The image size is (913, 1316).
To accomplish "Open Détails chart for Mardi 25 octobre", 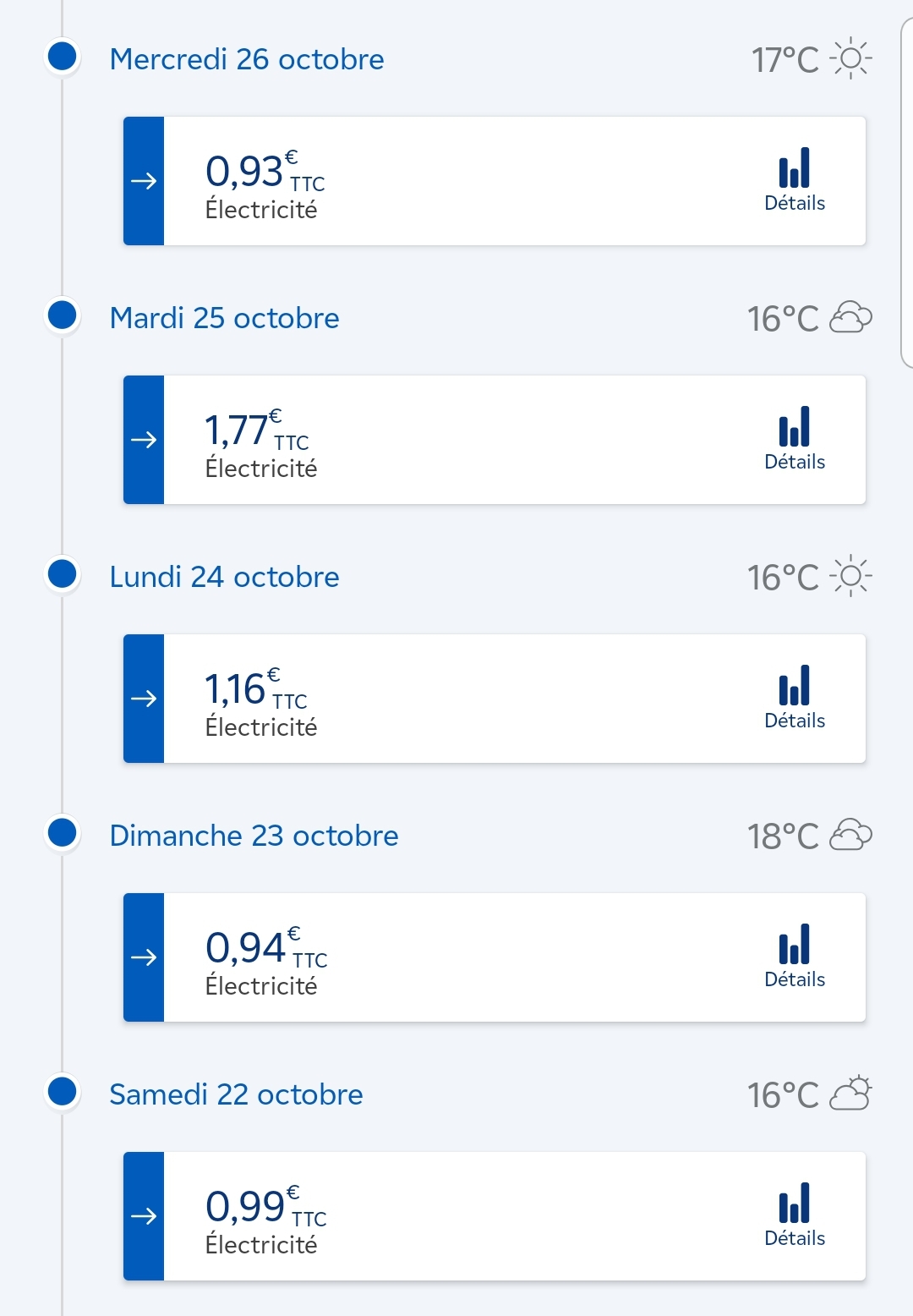I will tap(794, 439).
